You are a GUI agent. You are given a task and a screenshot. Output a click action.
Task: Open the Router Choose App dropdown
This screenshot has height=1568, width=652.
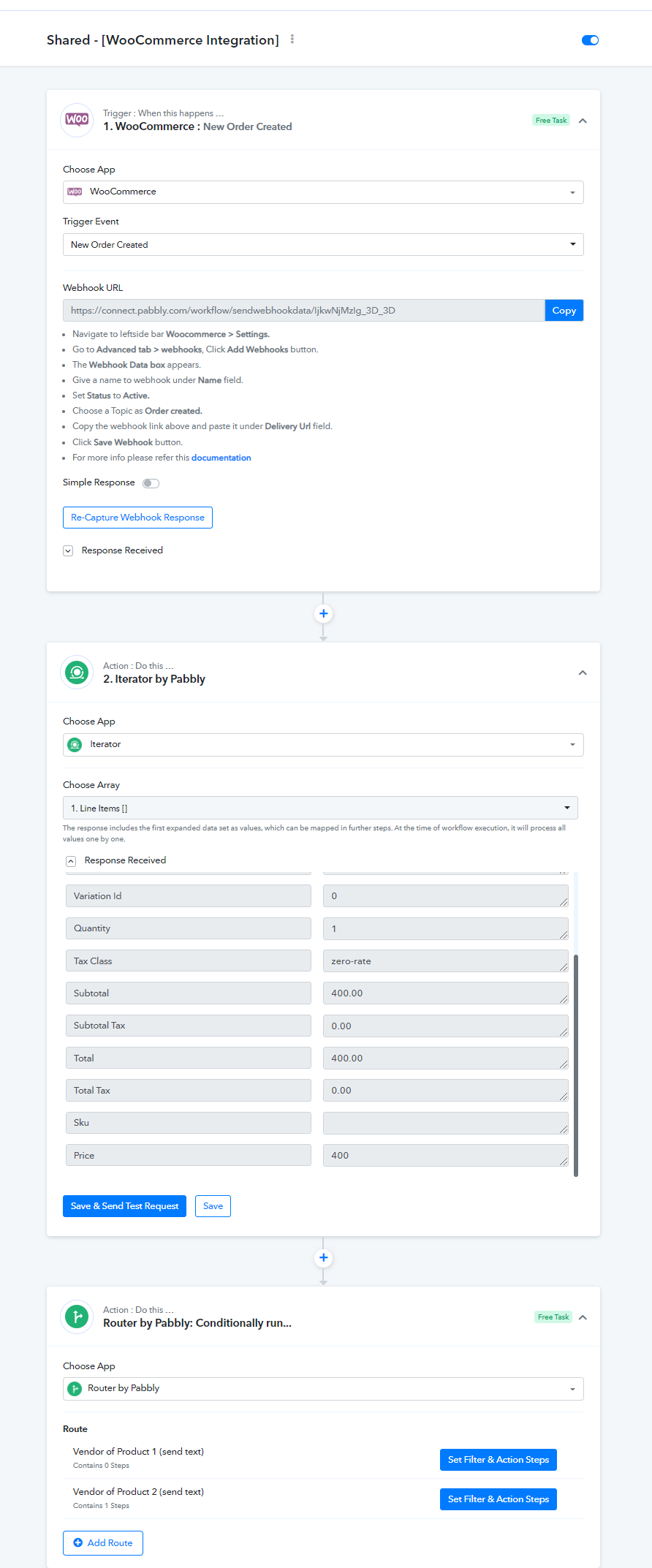pyautogui.click(x=323, y=1389)
